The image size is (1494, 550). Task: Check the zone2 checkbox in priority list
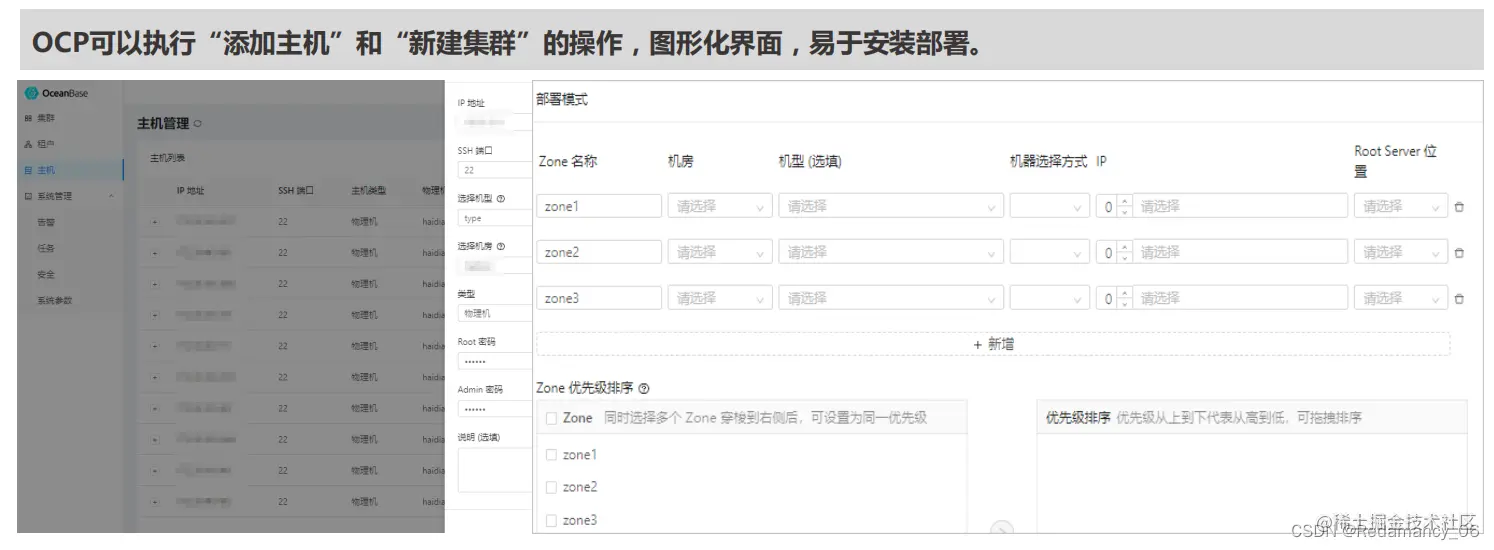tap(551, 487)
